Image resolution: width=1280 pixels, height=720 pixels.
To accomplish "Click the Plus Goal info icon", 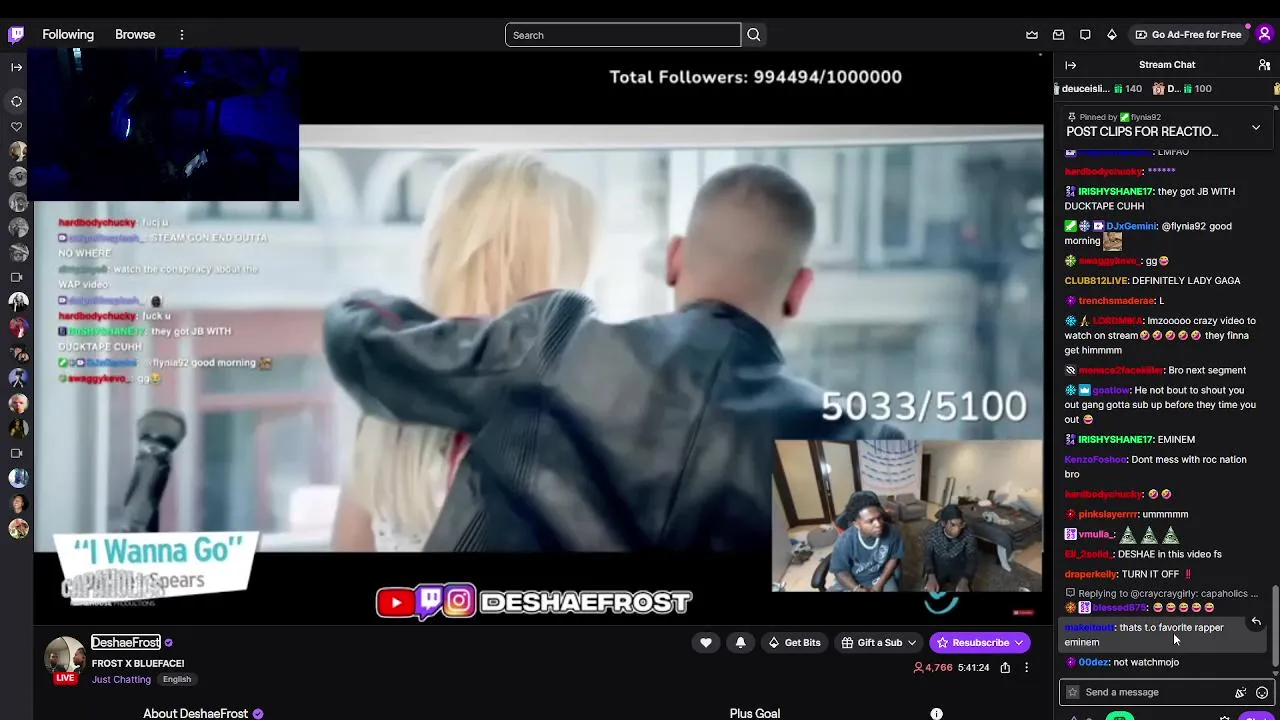I will [x=936, y=714].
